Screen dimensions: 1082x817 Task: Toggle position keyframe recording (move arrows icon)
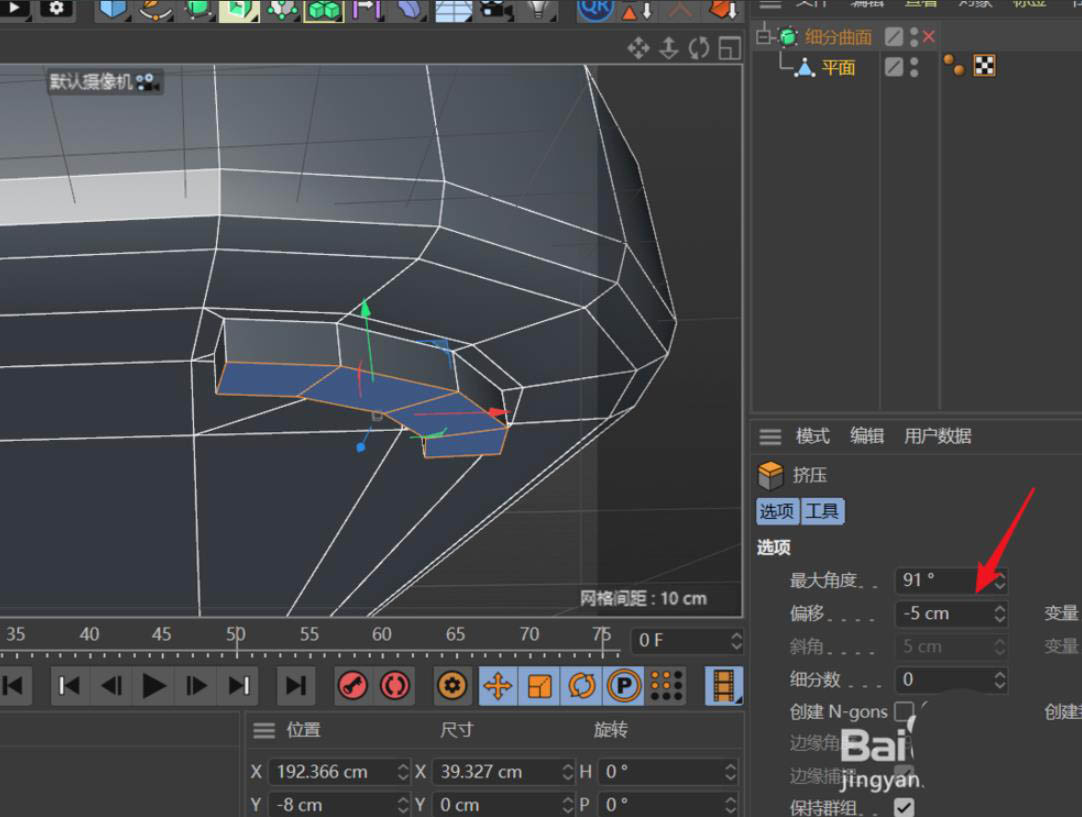click(x=497, y=686)
